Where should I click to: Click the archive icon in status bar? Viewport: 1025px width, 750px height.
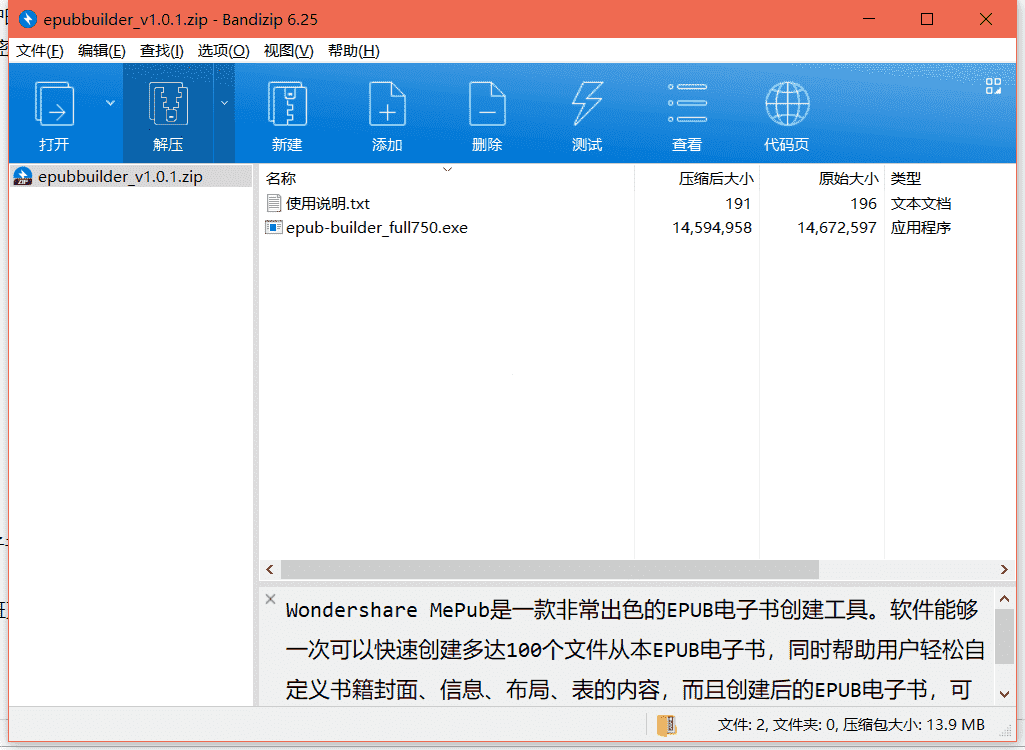click(x=666, y=725)
